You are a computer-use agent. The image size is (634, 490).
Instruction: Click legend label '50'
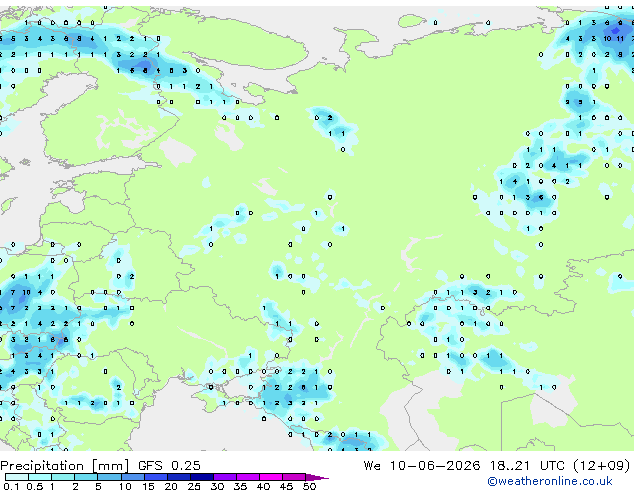pyautogui.click(x=310, y=486)
